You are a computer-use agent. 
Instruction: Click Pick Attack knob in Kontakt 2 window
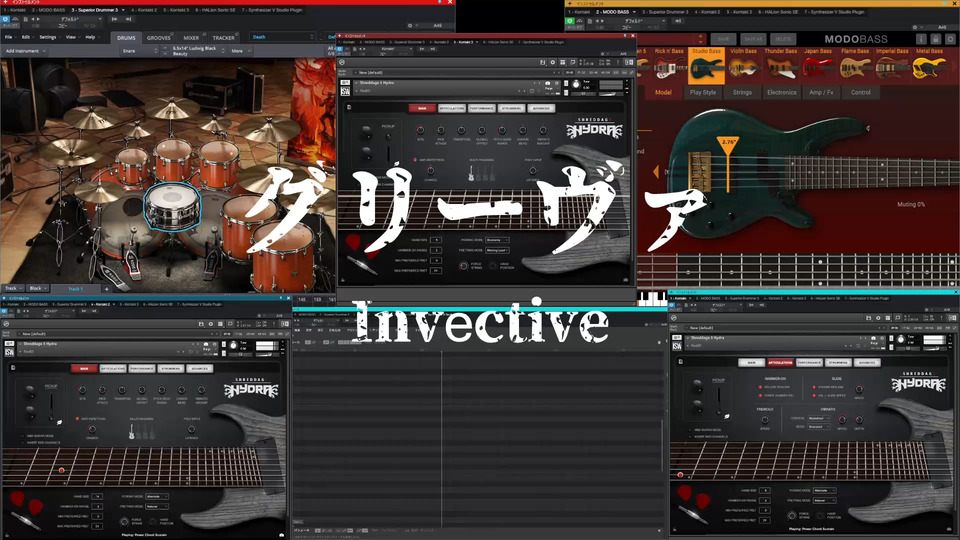[x=102, y=390]
